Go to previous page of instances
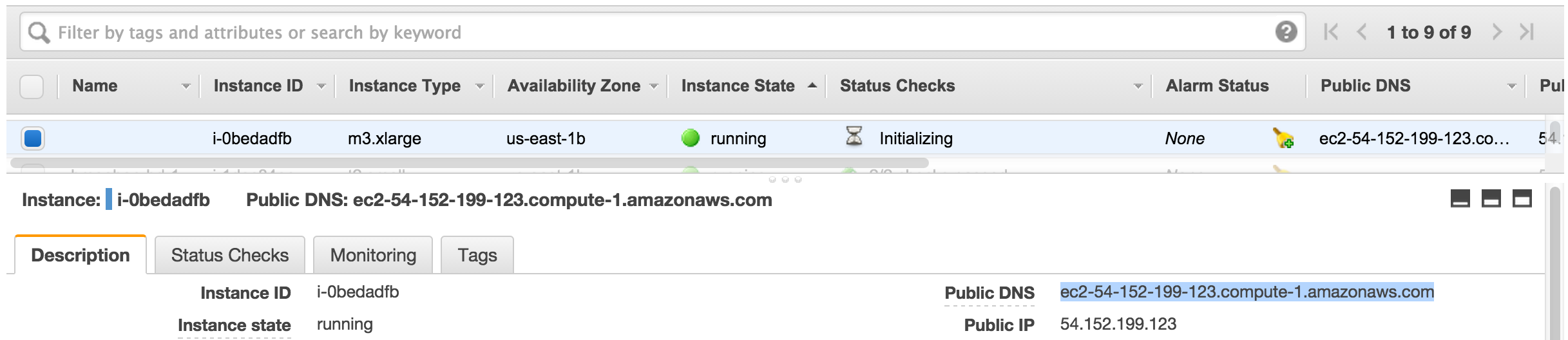The image size is (1568, 340). click(x=1362, y=32)
